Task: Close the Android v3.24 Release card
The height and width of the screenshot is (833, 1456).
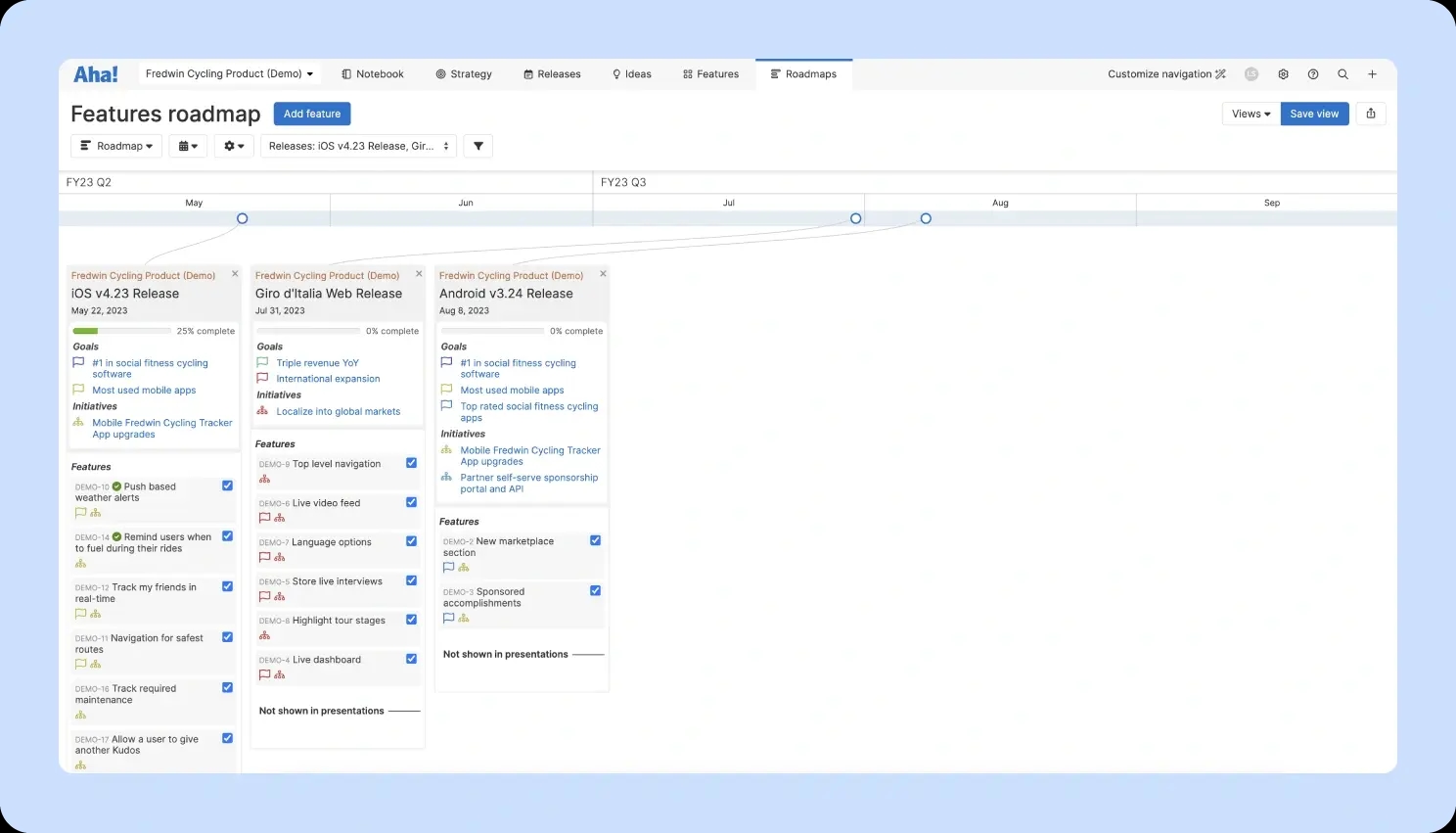Action: (x=603, y=274)
